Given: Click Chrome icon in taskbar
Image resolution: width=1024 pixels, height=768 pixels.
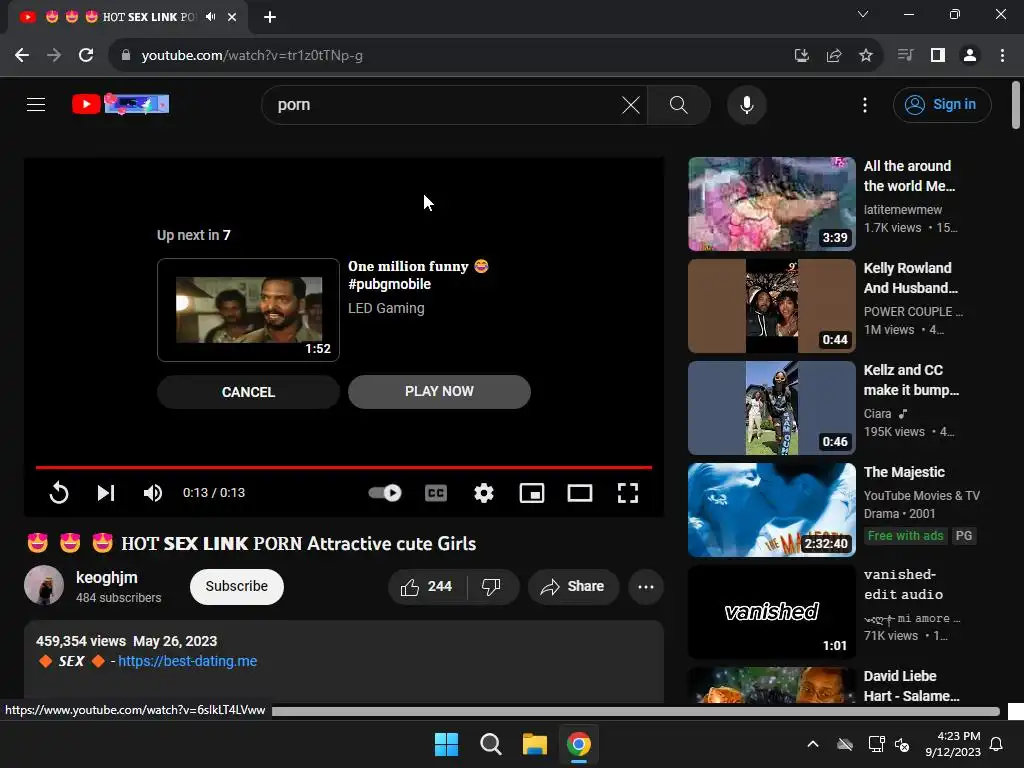Looking at the screenshot, I should 579,744.
